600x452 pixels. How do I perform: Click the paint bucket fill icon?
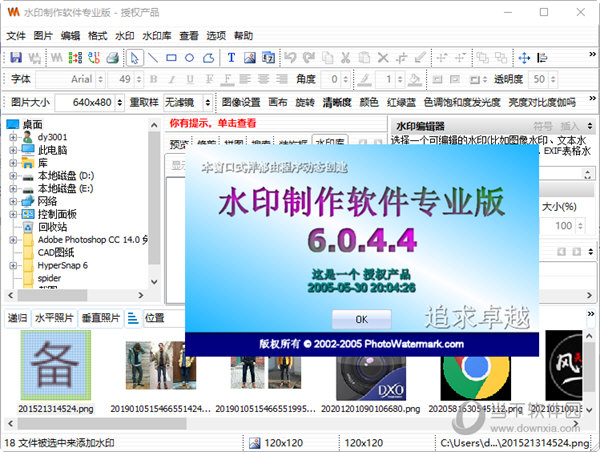pos(414,79)
